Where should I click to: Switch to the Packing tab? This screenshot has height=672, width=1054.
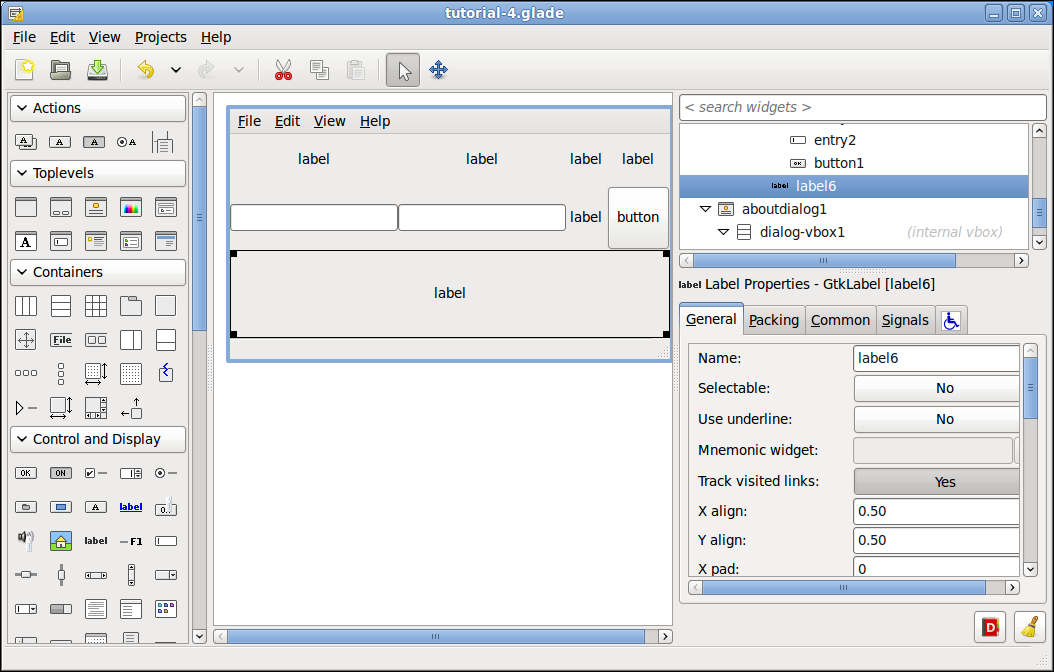coord(774,320)
